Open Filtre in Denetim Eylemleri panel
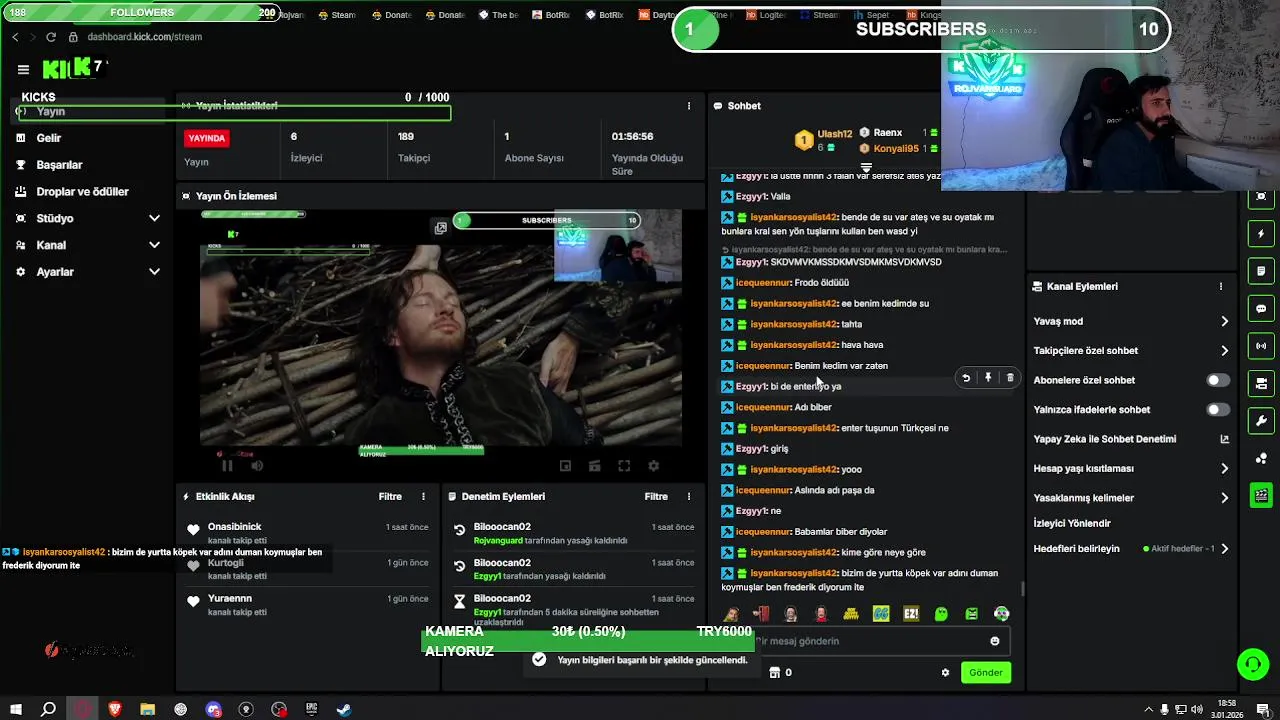The image size is (1280, 720). [x=656, y=496]
